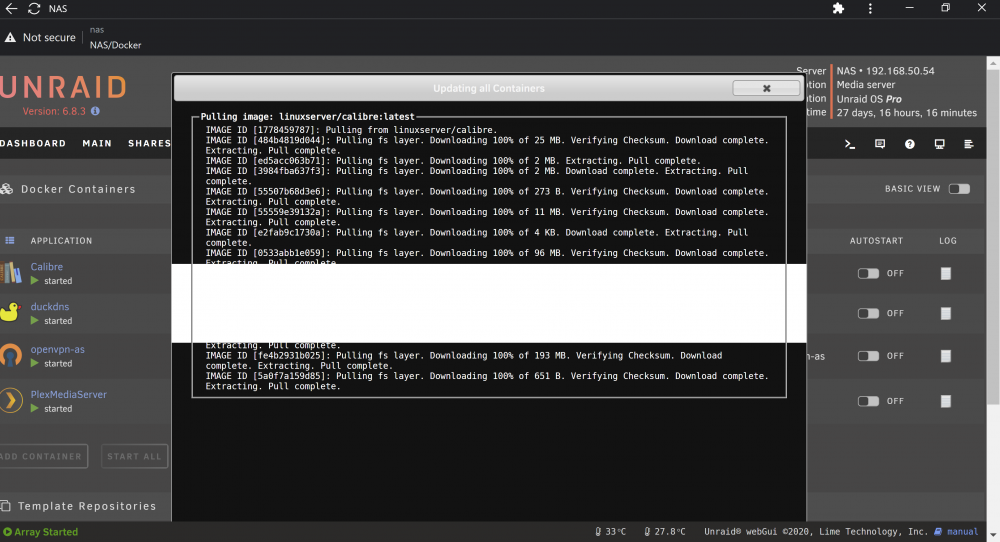Image resolution: width=1000 pixels, height=542 pixels.
Task: Open the PlexMediaServer container link
Action: pyautogui.click(x=69, y=395)
